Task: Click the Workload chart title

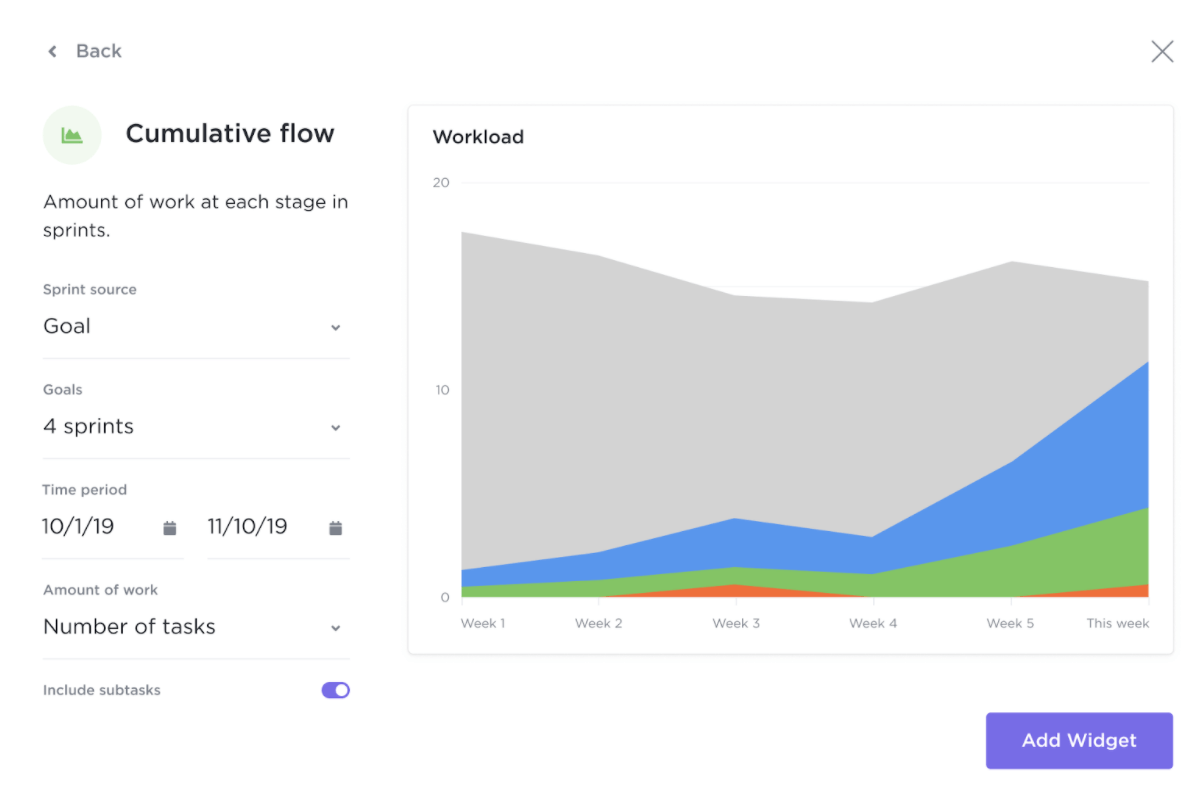Action: pyautogui.click(x=478, y=137)
